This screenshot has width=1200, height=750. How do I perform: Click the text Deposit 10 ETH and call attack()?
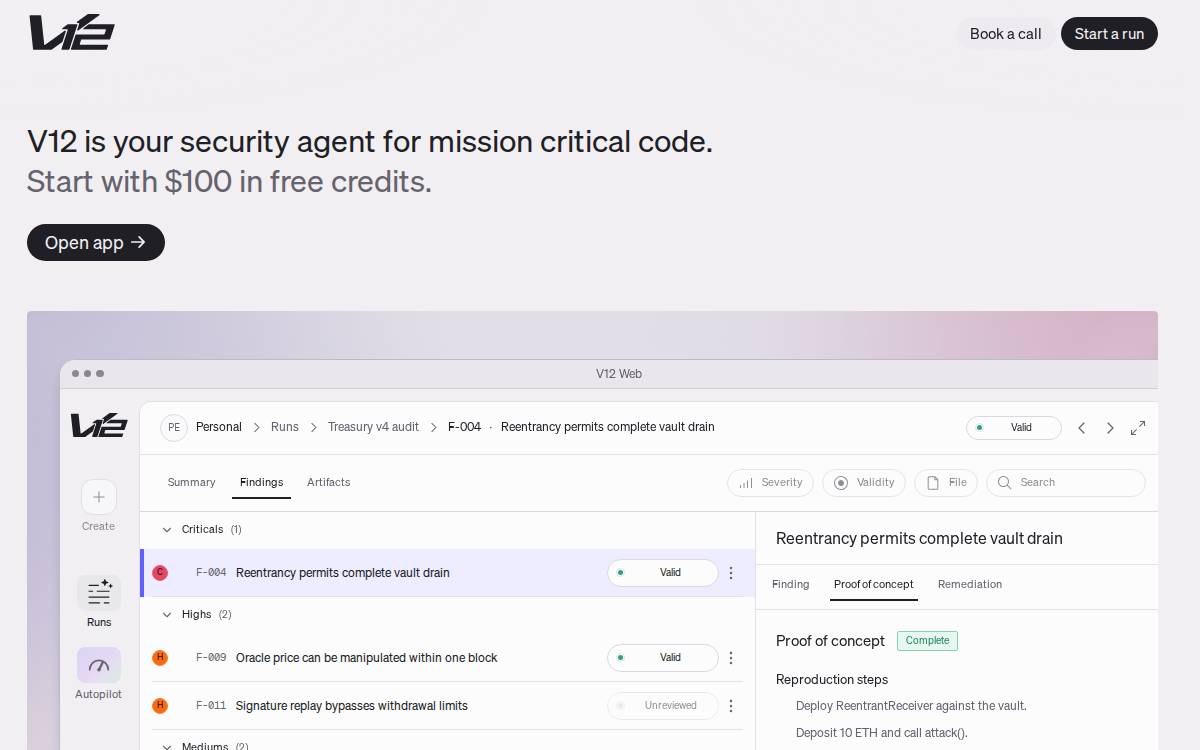pyautogui.click(x=882, y=733)
